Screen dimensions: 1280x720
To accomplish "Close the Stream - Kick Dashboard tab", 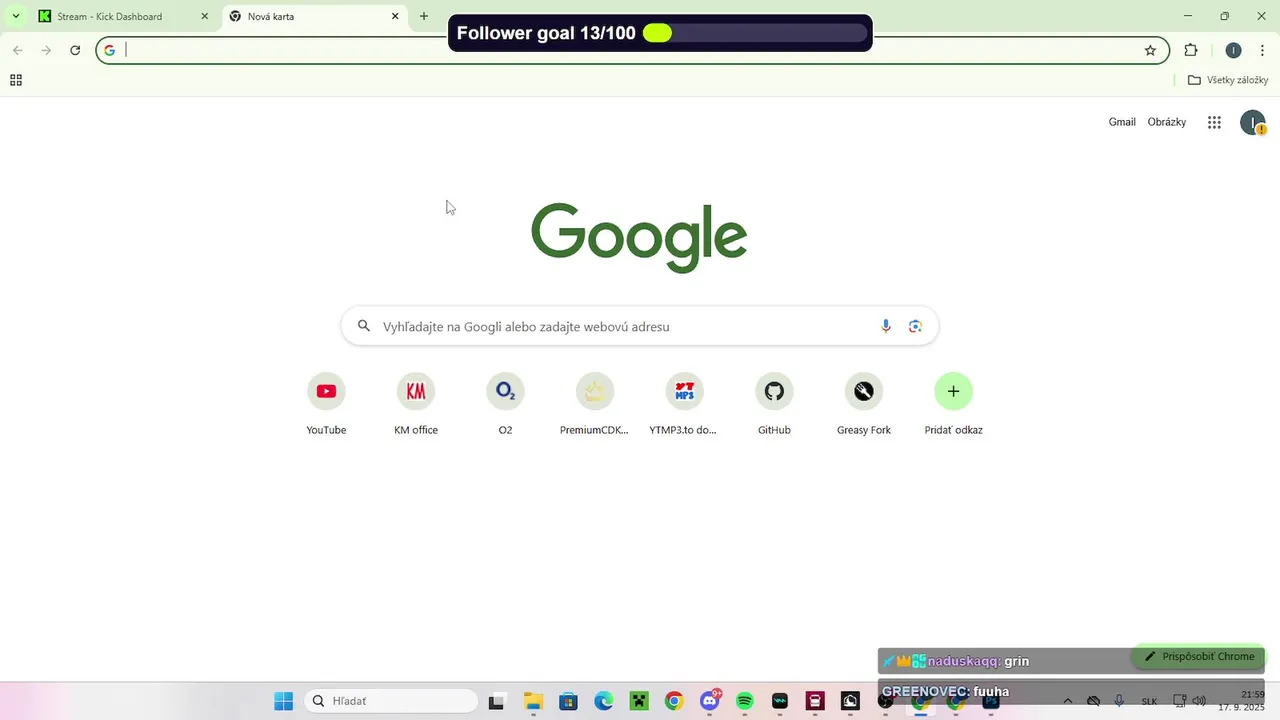I will point(205,16).
